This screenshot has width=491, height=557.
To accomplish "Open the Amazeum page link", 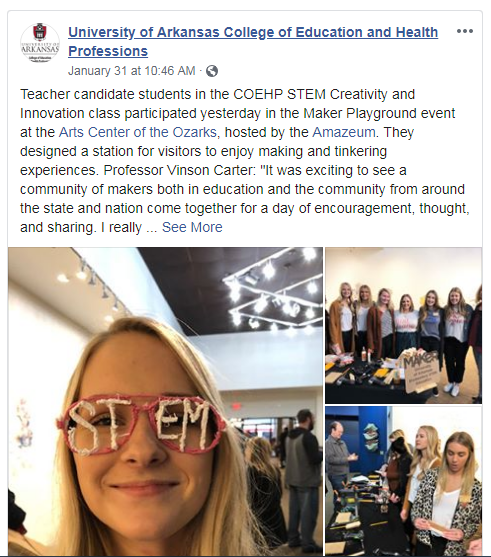I will [344, 132].
